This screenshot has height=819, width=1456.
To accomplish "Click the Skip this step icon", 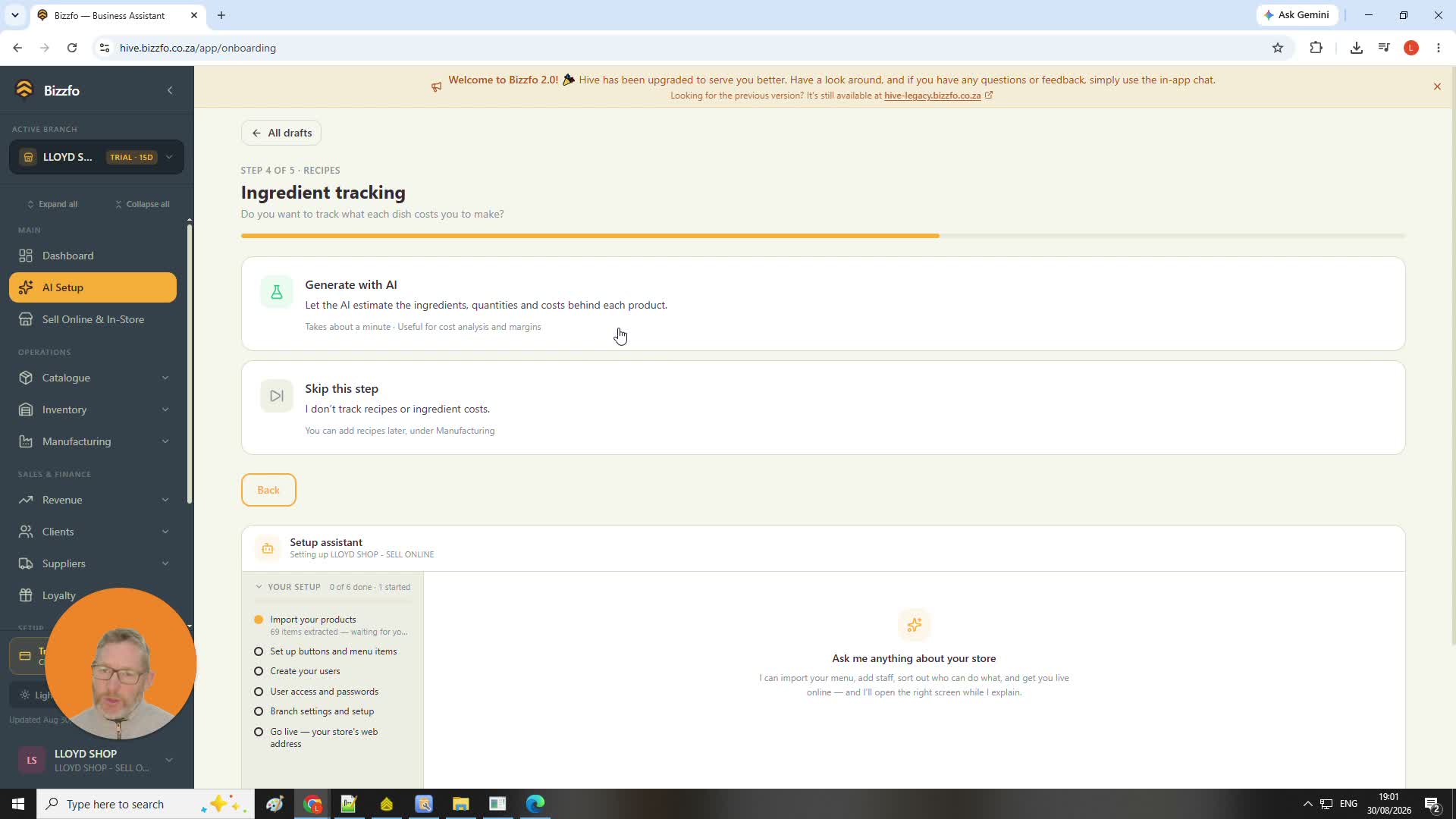I will (276, 396).
